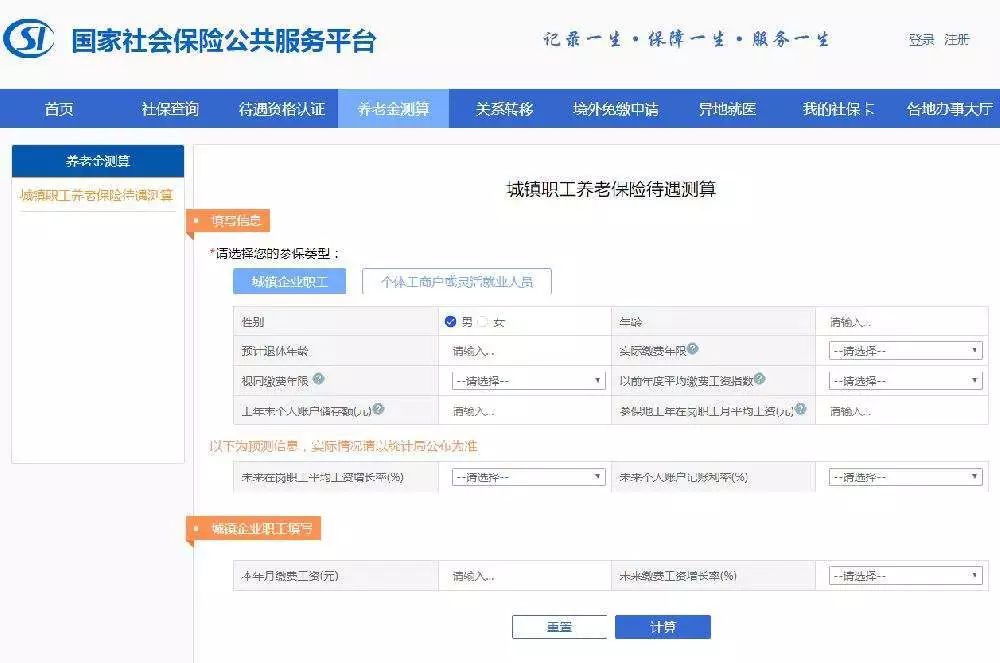Open the 未来个人账户记账利率 dropdown
This screenshot has width=1000, height=663.
click(x=905, y=476)
